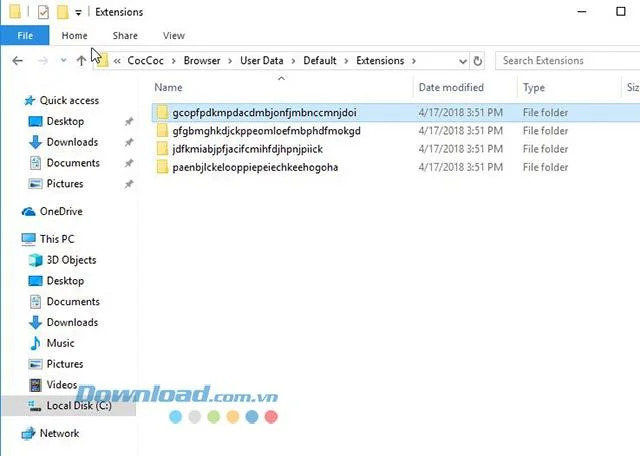Open the Share ribbon tab
Image resolution: width=640 pixels, height=456 pixels.
[125, 36]
